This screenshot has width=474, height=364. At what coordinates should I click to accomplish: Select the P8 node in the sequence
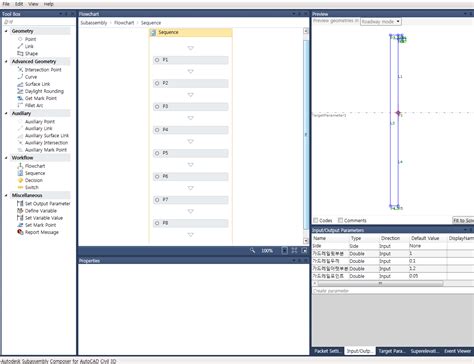coord(191,223)
